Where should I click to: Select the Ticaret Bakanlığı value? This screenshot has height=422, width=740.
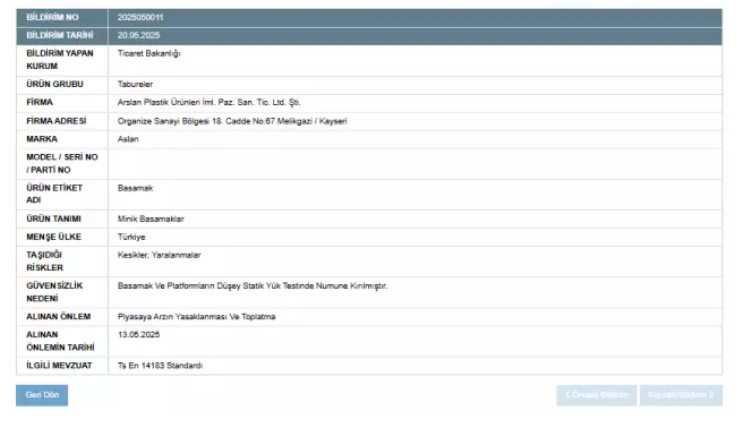[149, 53]
